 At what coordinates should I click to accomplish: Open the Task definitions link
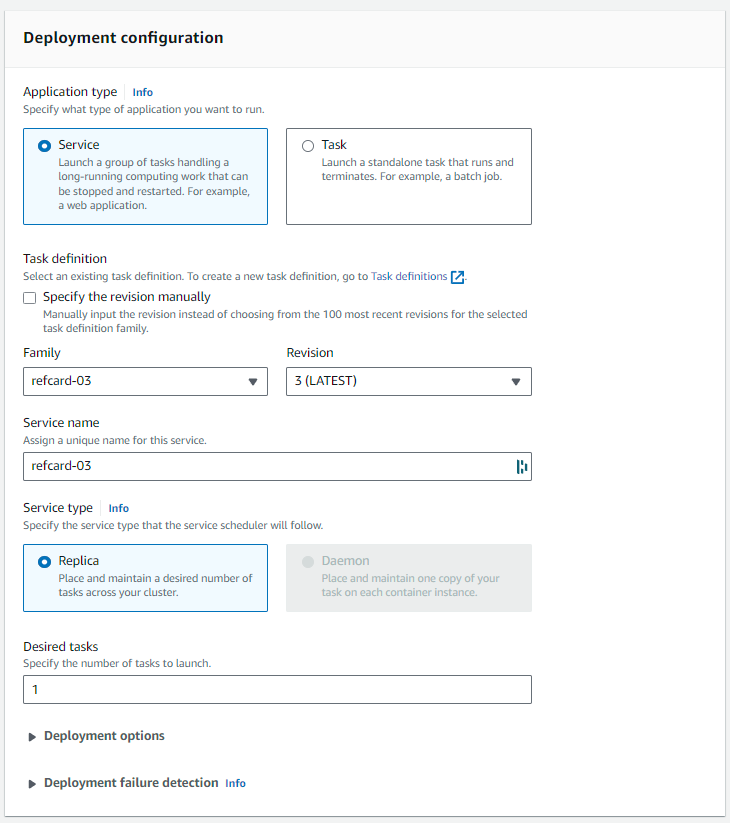click(x=409, y=276)
